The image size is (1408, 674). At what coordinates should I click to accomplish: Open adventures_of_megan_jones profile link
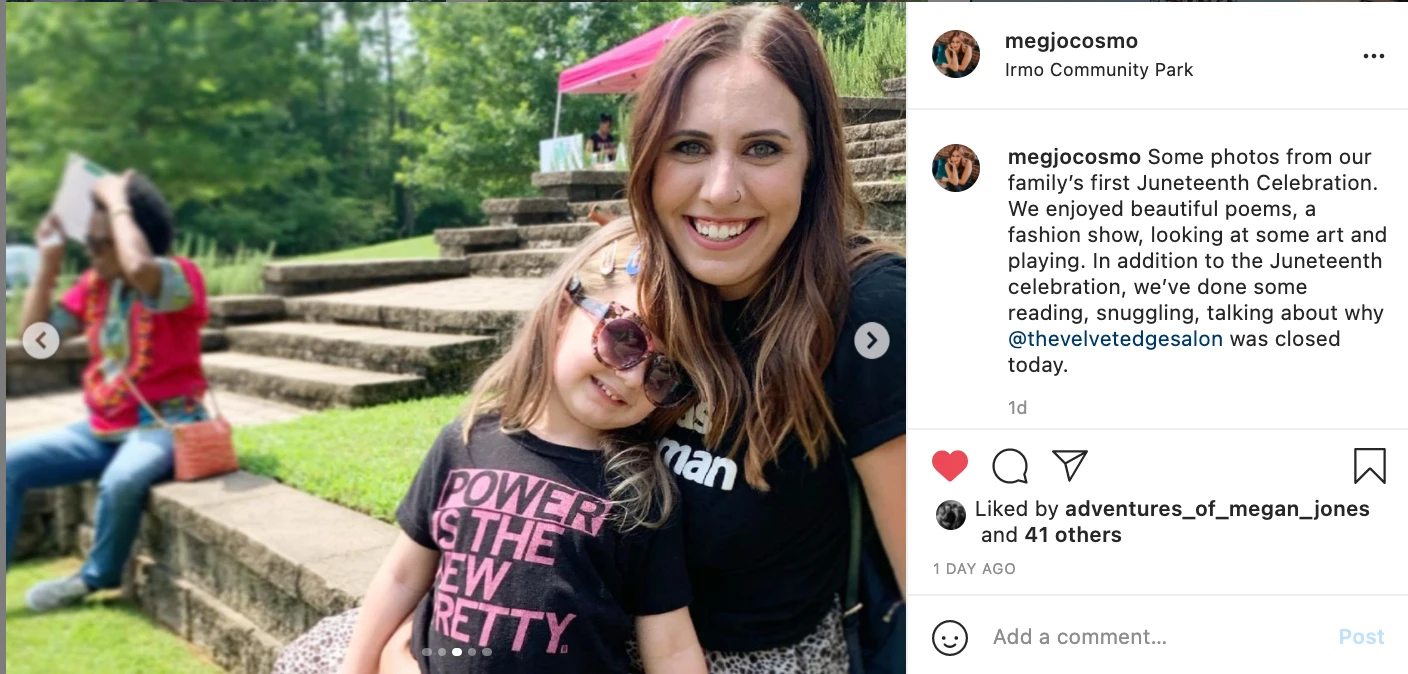[x=1216, y=509]
